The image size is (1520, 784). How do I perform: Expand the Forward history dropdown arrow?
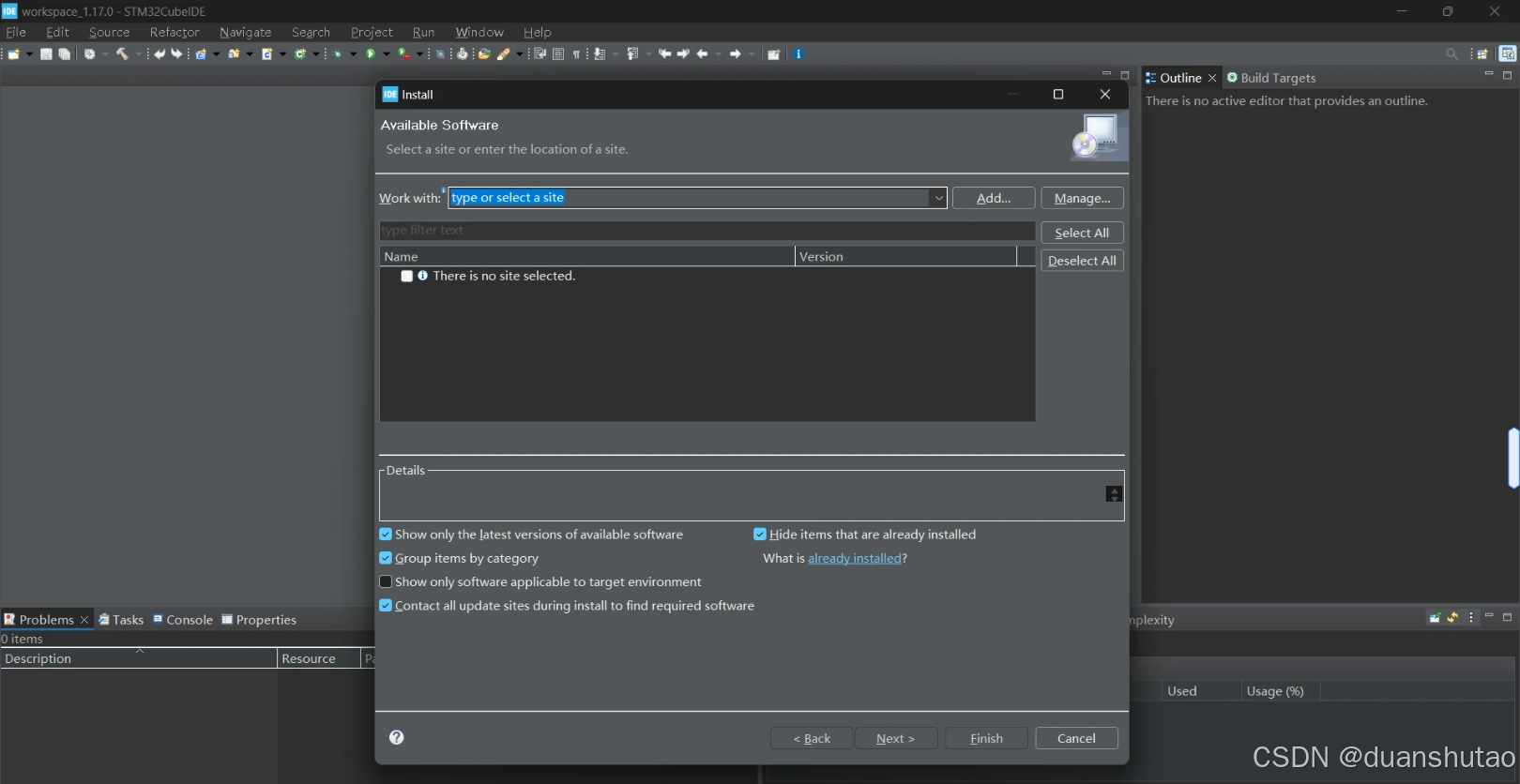pos(752,54)
